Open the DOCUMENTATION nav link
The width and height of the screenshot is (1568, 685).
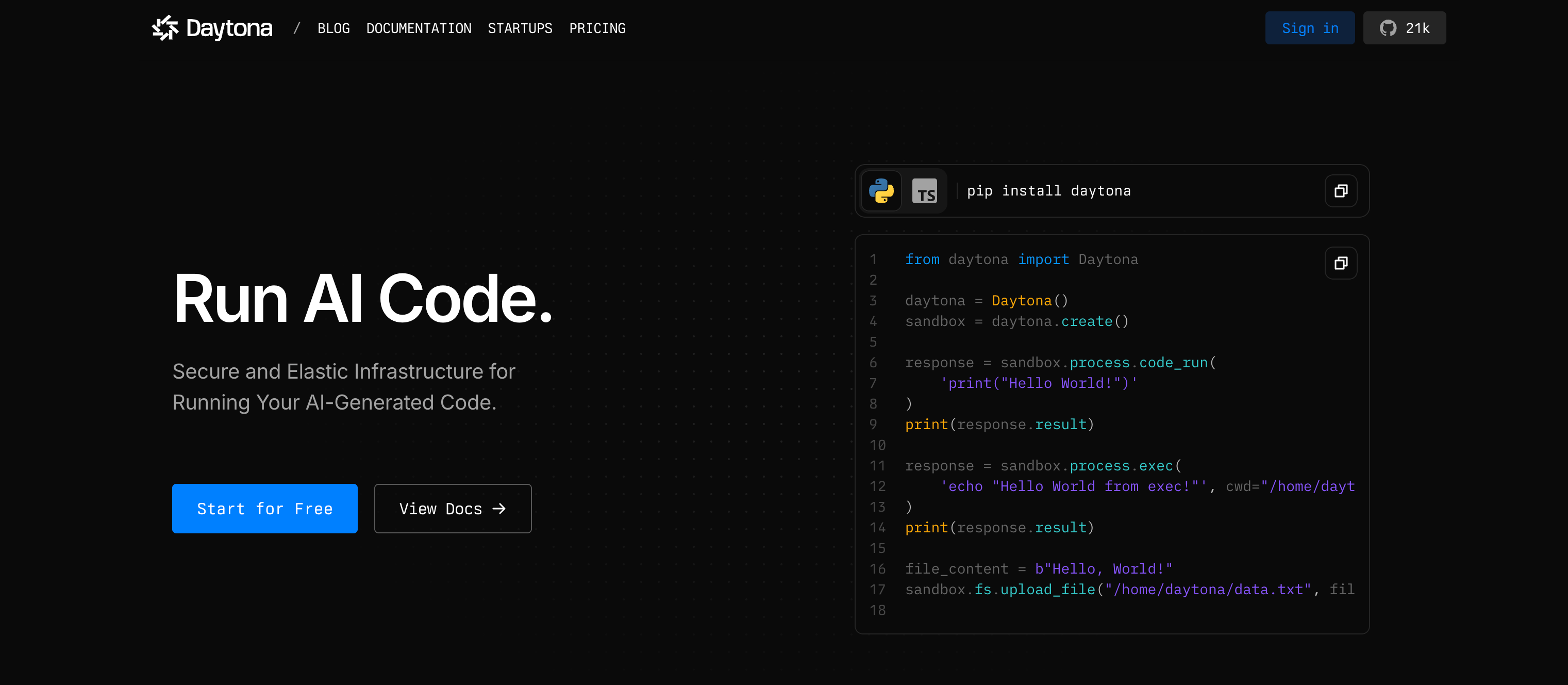click(x=419, y=28)
